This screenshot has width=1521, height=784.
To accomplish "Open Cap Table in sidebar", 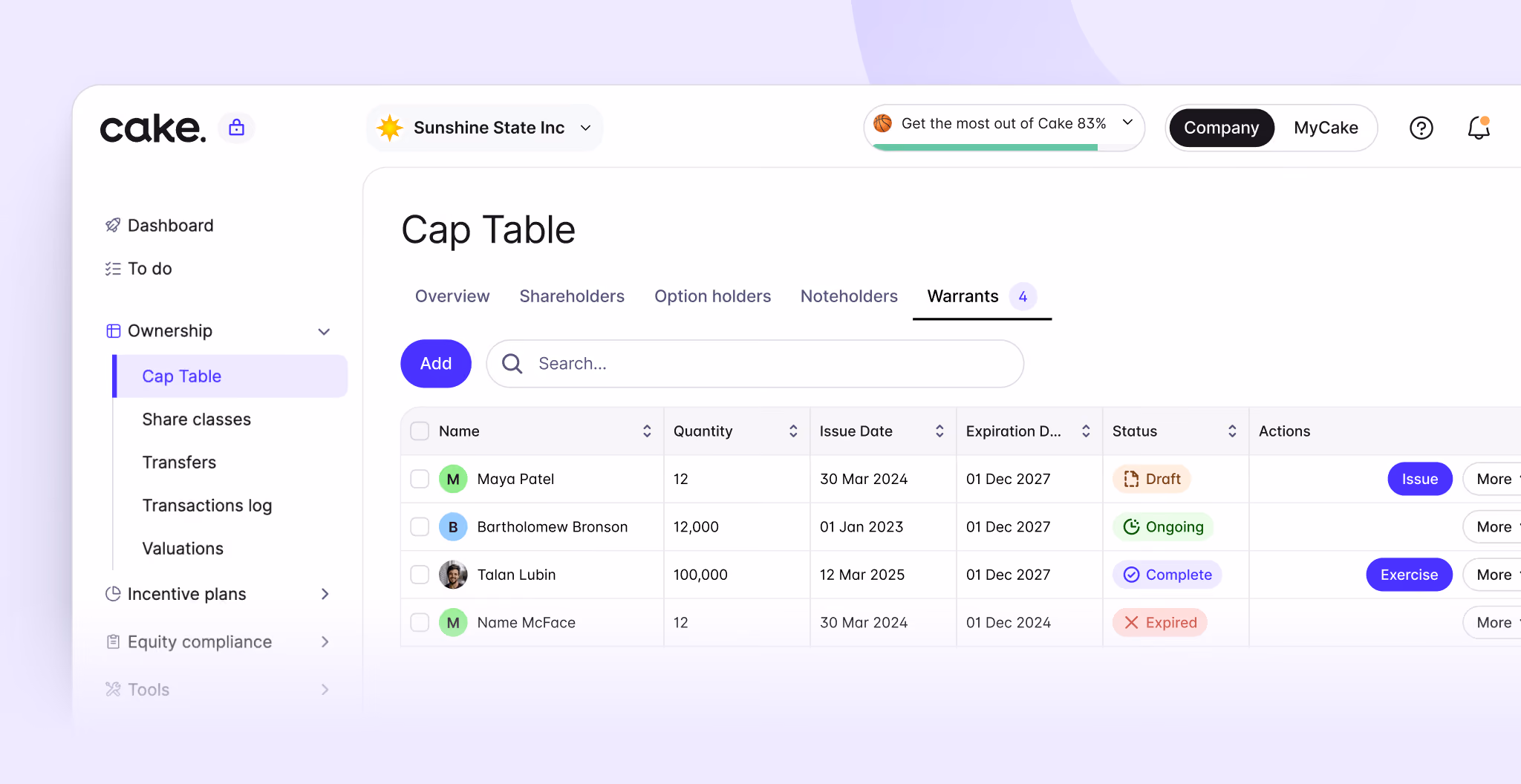I will tap(230, 376).
